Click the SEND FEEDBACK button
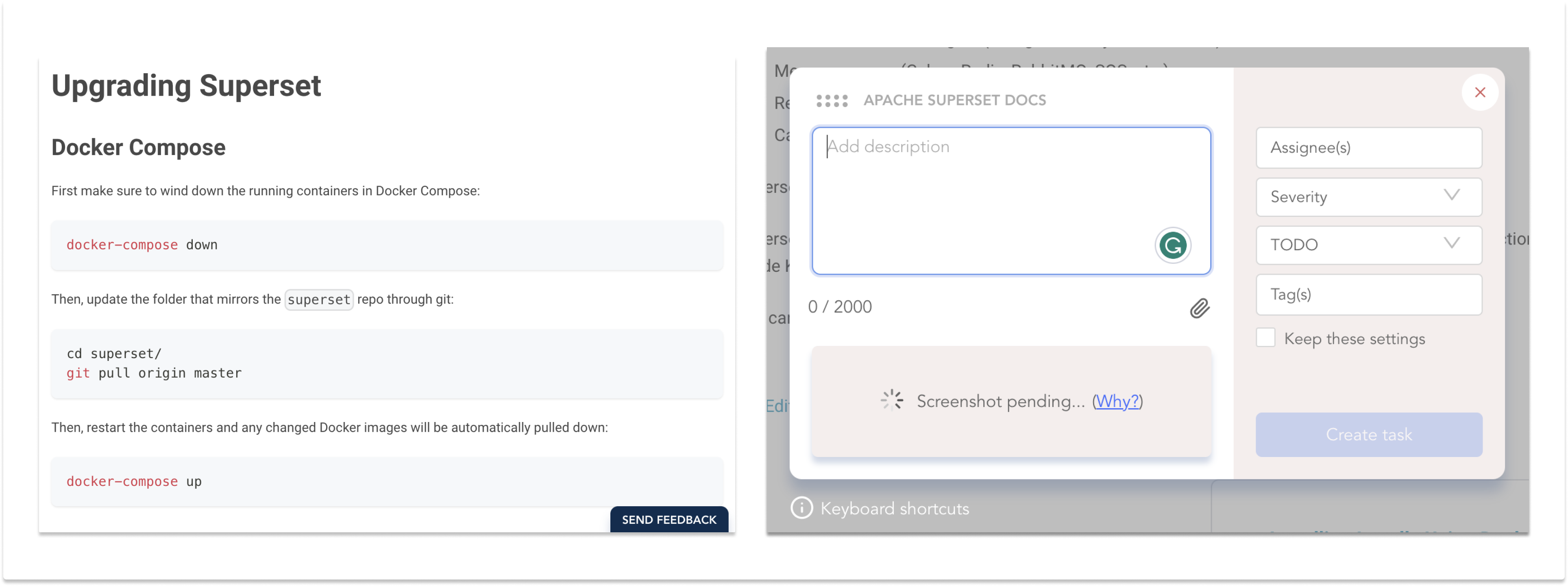This screenshot has width=1568, height=586. pyautogui.click(x=669, y=520)
